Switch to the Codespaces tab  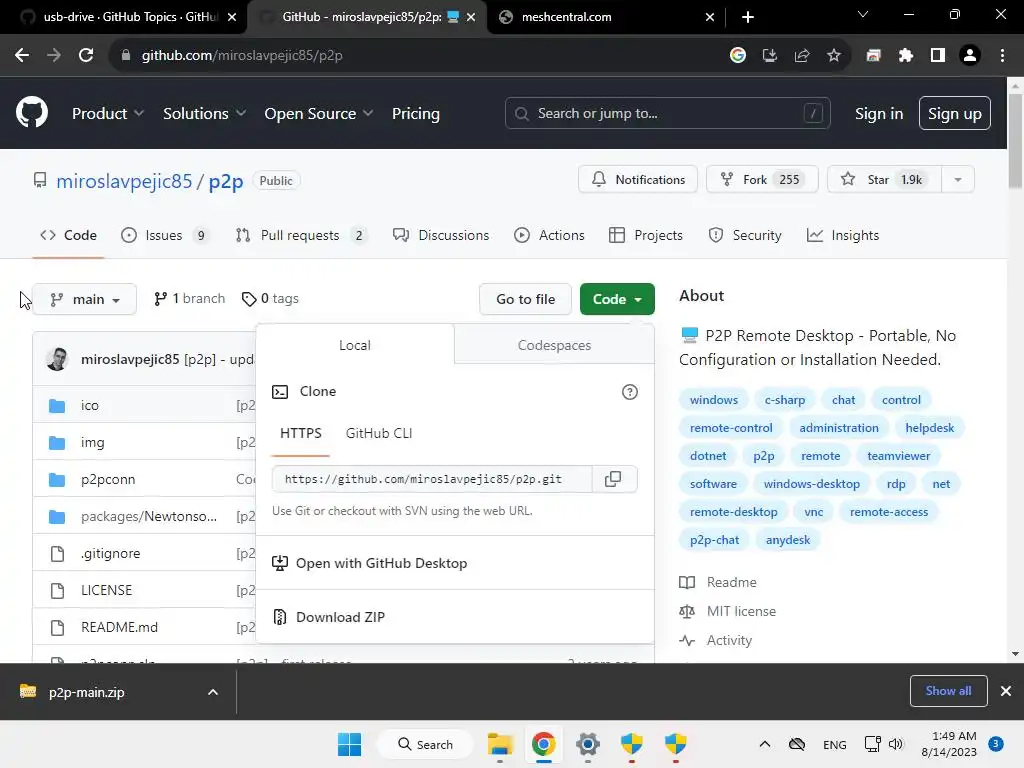(554, 345)
